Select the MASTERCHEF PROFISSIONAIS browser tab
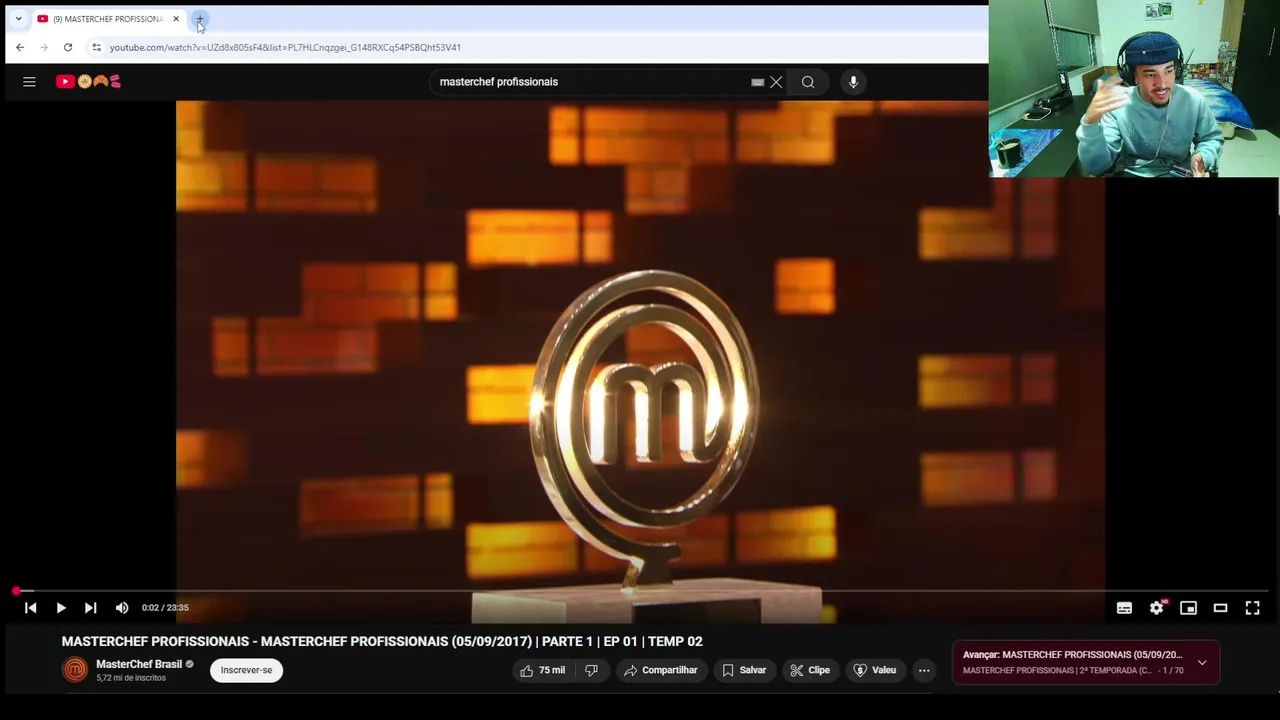1280x720 pixels. [108, 19]
